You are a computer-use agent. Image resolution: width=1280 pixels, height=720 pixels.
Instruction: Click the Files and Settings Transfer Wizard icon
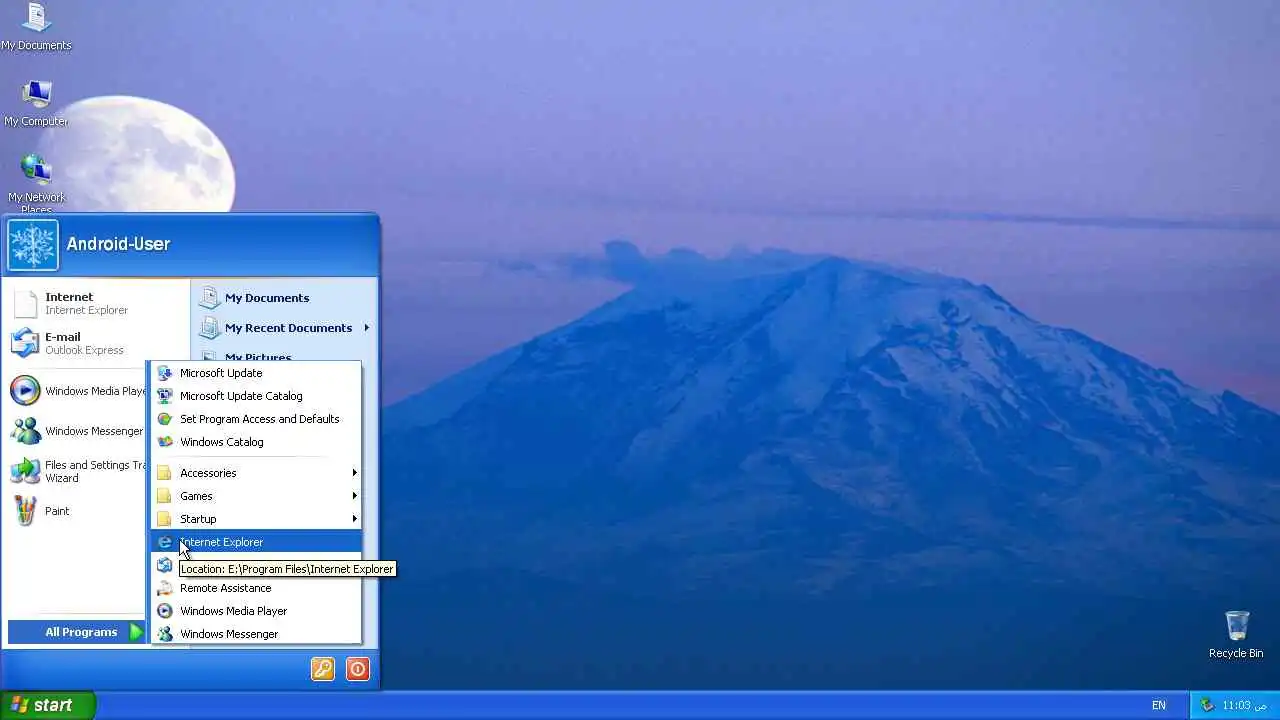[x=25, y=471]
